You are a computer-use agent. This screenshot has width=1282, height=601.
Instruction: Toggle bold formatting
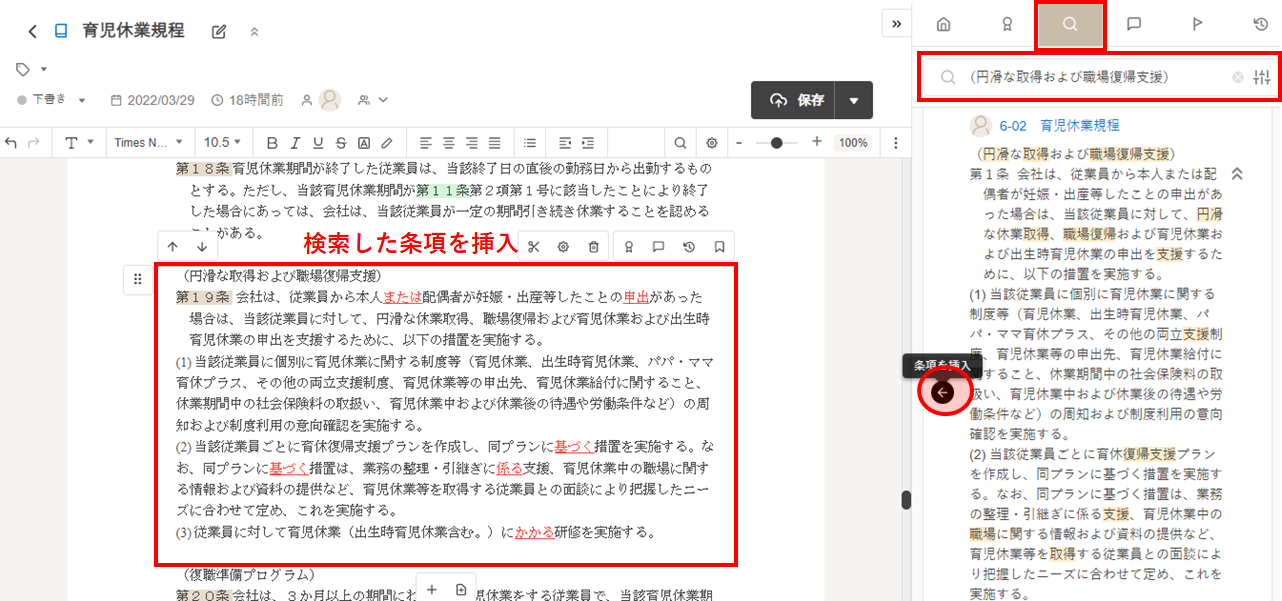[x=270, y=143]
